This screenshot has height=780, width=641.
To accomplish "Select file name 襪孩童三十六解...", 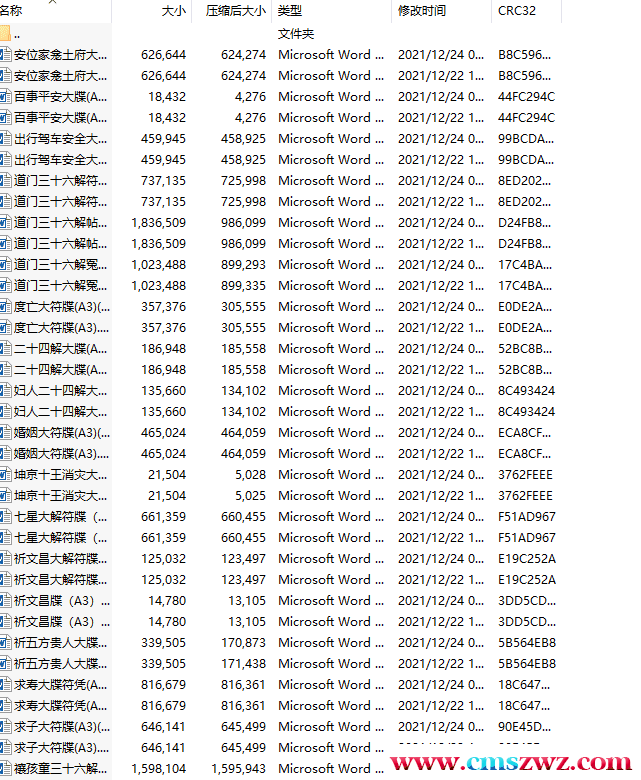I will click(60, 769).
